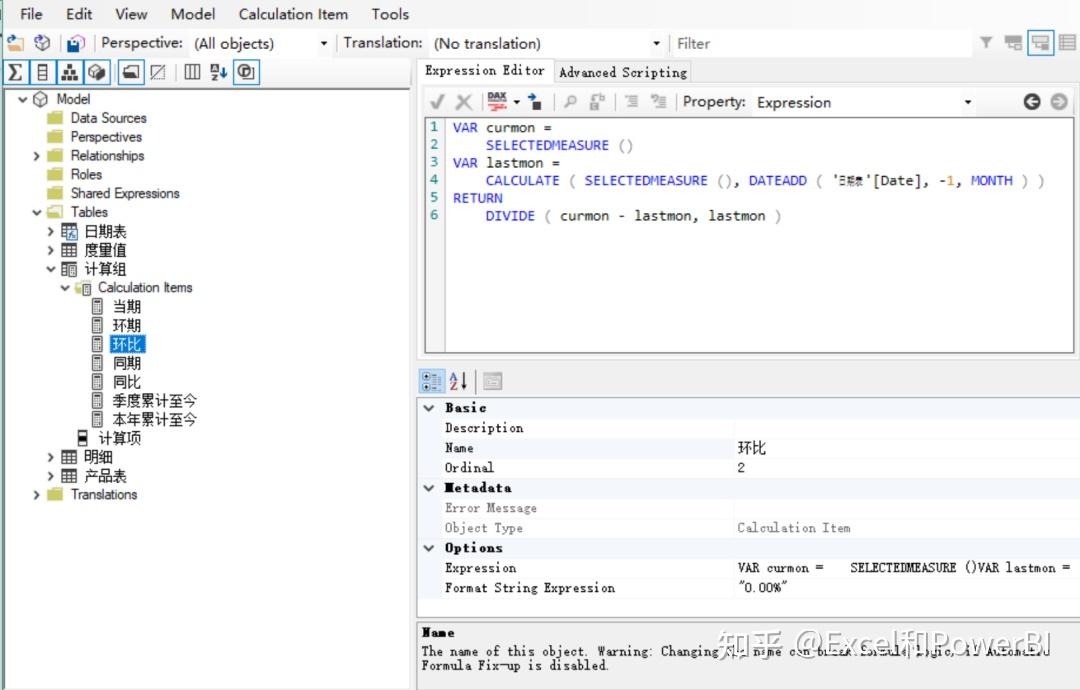1080x690 pixels.
Task: Click the Filter input field
Action: coord(821,43)
